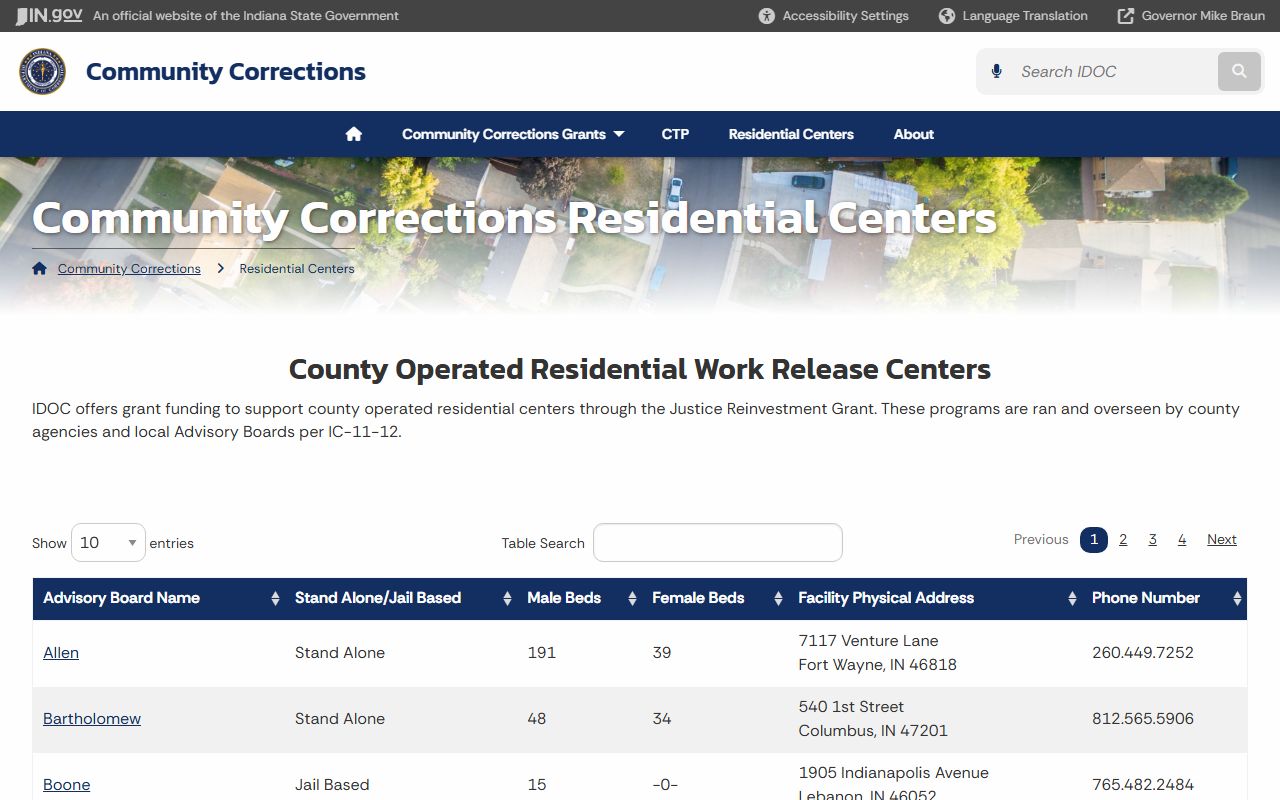Click the IN.gov logo
The image size is (1280, 800).
coord(48,16)
